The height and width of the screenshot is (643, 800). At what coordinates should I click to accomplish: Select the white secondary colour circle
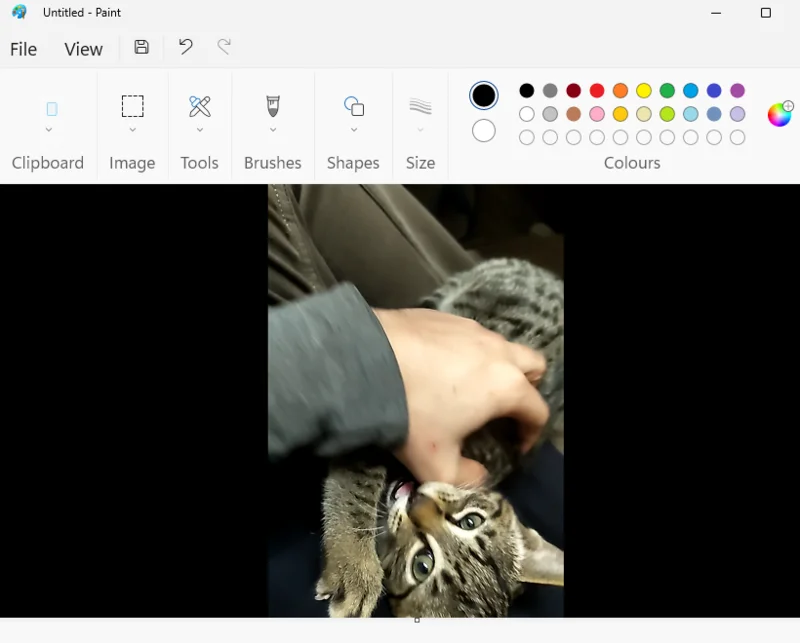(484, 130)
